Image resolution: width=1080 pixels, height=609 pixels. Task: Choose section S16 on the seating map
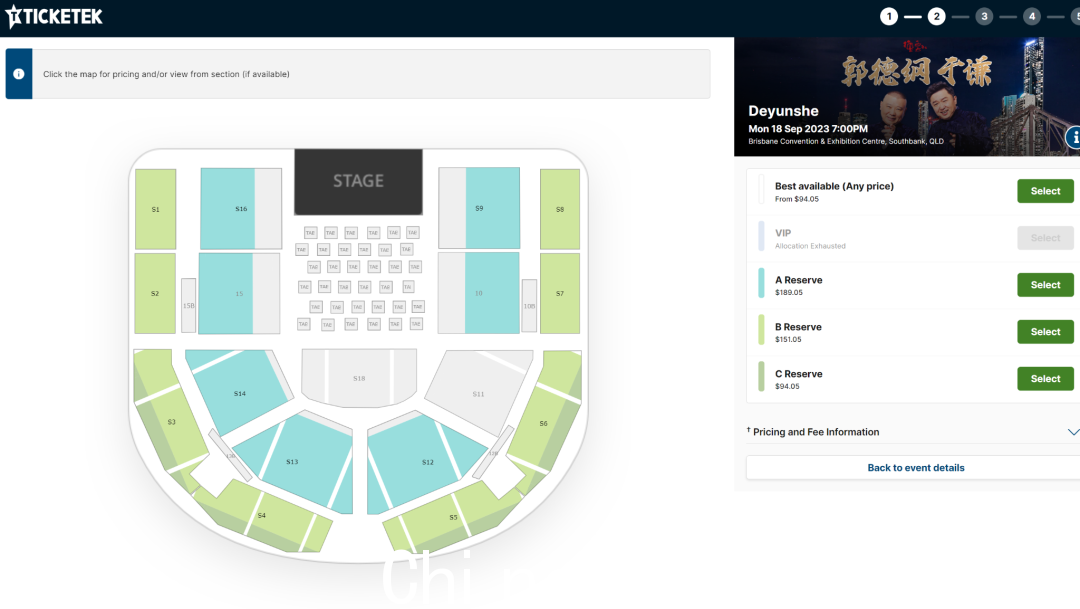[x=228, y=209]
